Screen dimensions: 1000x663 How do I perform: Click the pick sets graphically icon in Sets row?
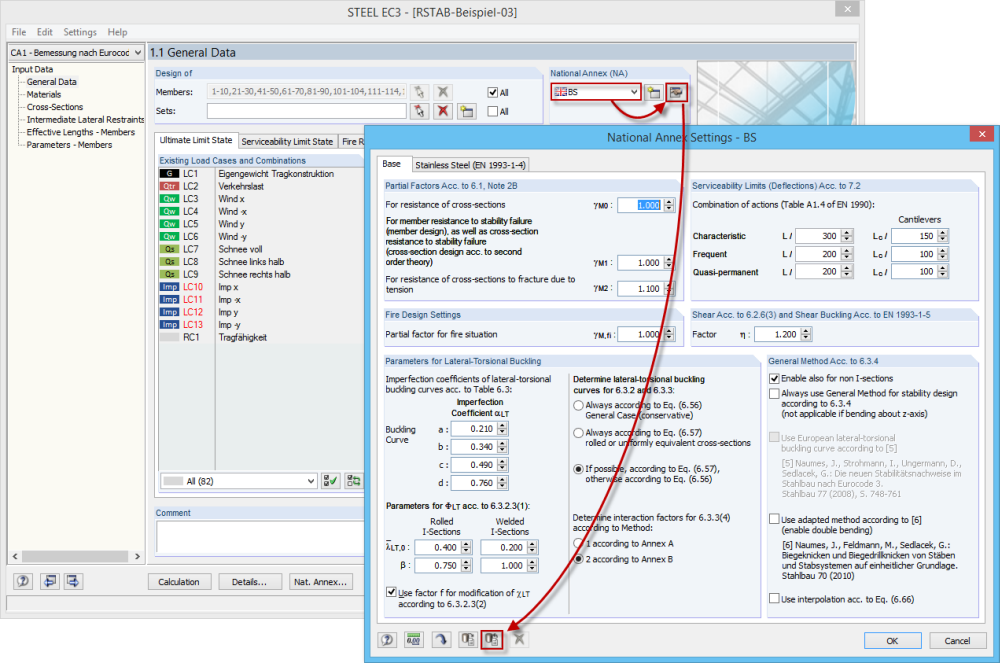419,111
